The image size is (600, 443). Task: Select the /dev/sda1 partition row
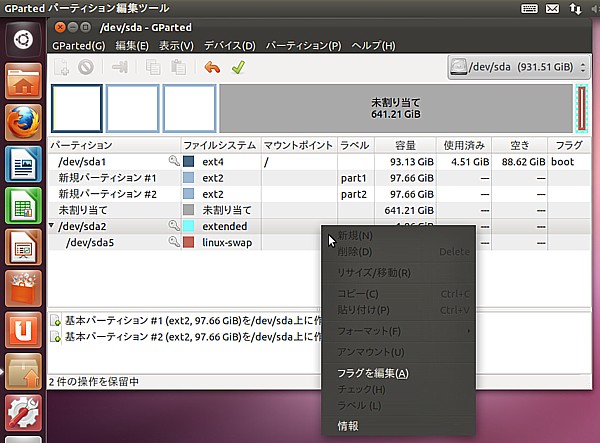320,161
